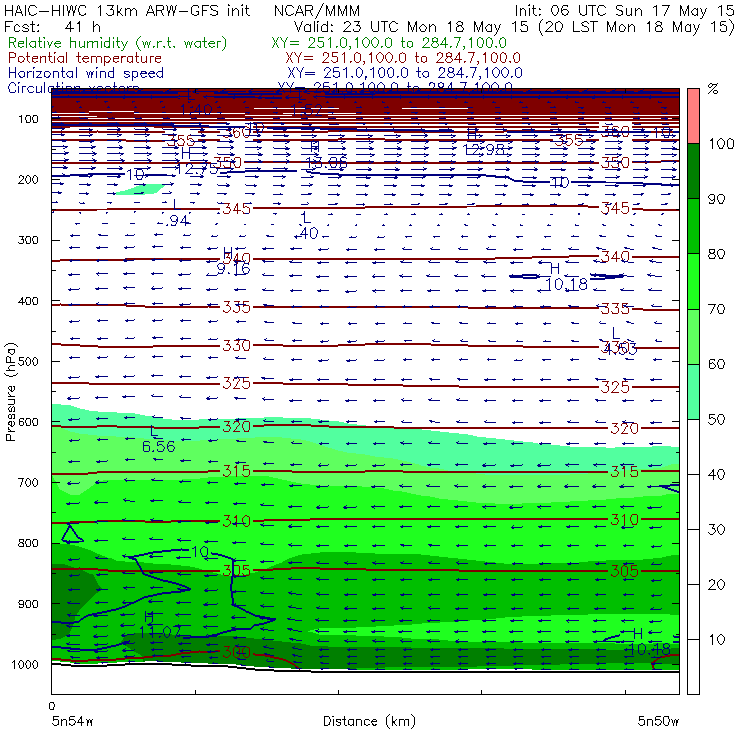Click the blue '10' contour label near 800 hPa
Screen dimensions: 740x740
(x=200, y=552)
